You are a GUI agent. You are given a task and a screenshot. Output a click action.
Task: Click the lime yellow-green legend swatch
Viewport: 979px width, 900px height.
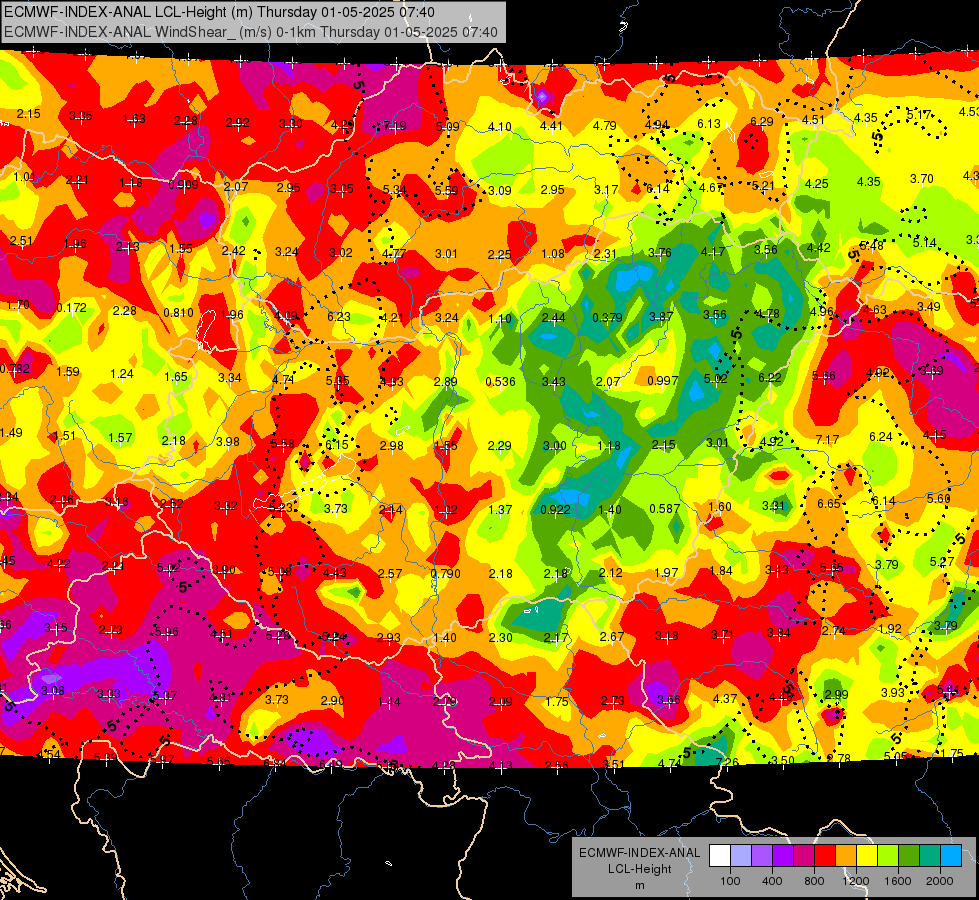(x=888, y=856)
